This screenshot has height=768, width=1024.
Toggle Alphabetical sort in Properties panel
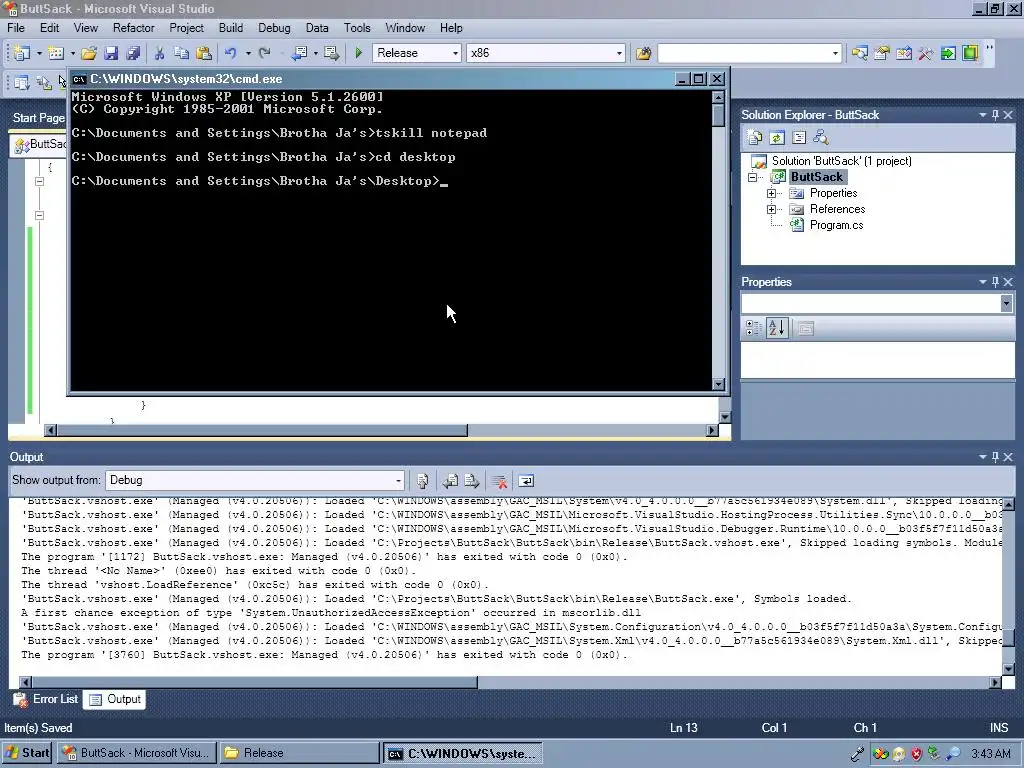coord(777,328)
